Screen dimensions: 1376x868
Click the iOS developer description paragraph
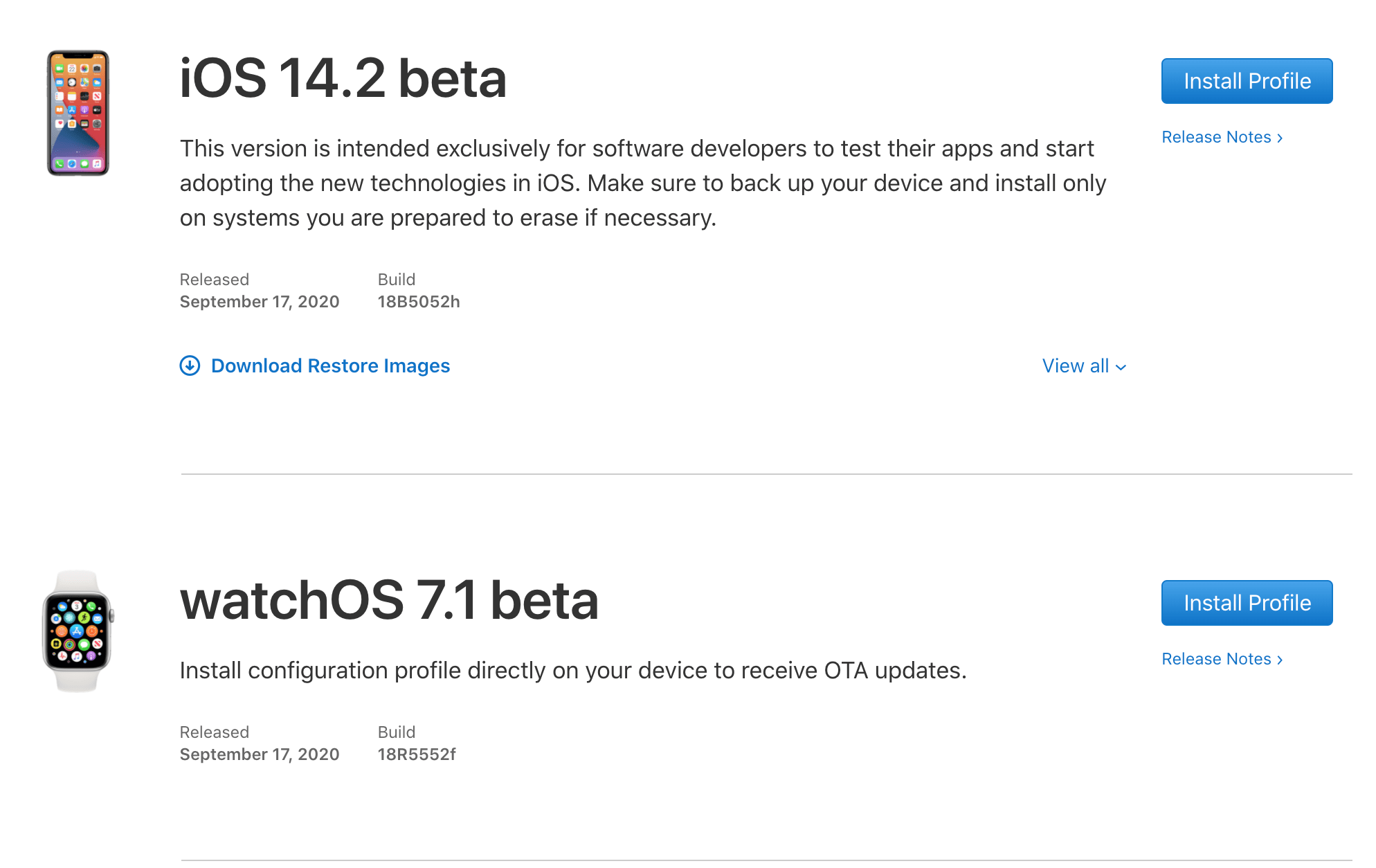643,183
